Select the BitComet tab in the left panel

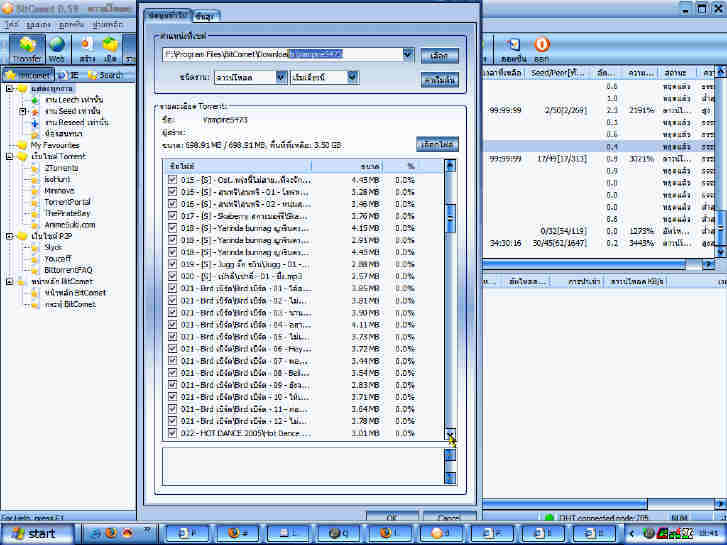pos(28,75)
